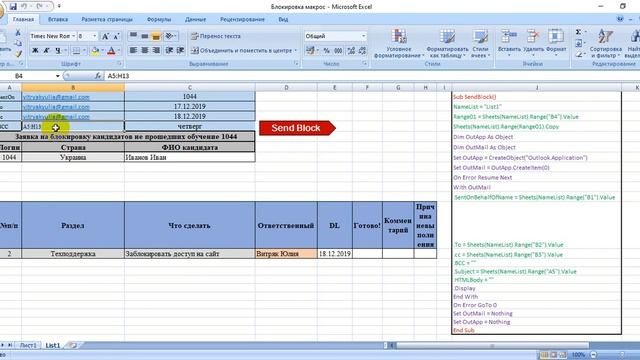Click the decrease font size icon
The width and height of the screenshot is (640, 360).
click(x=116, y=36)
